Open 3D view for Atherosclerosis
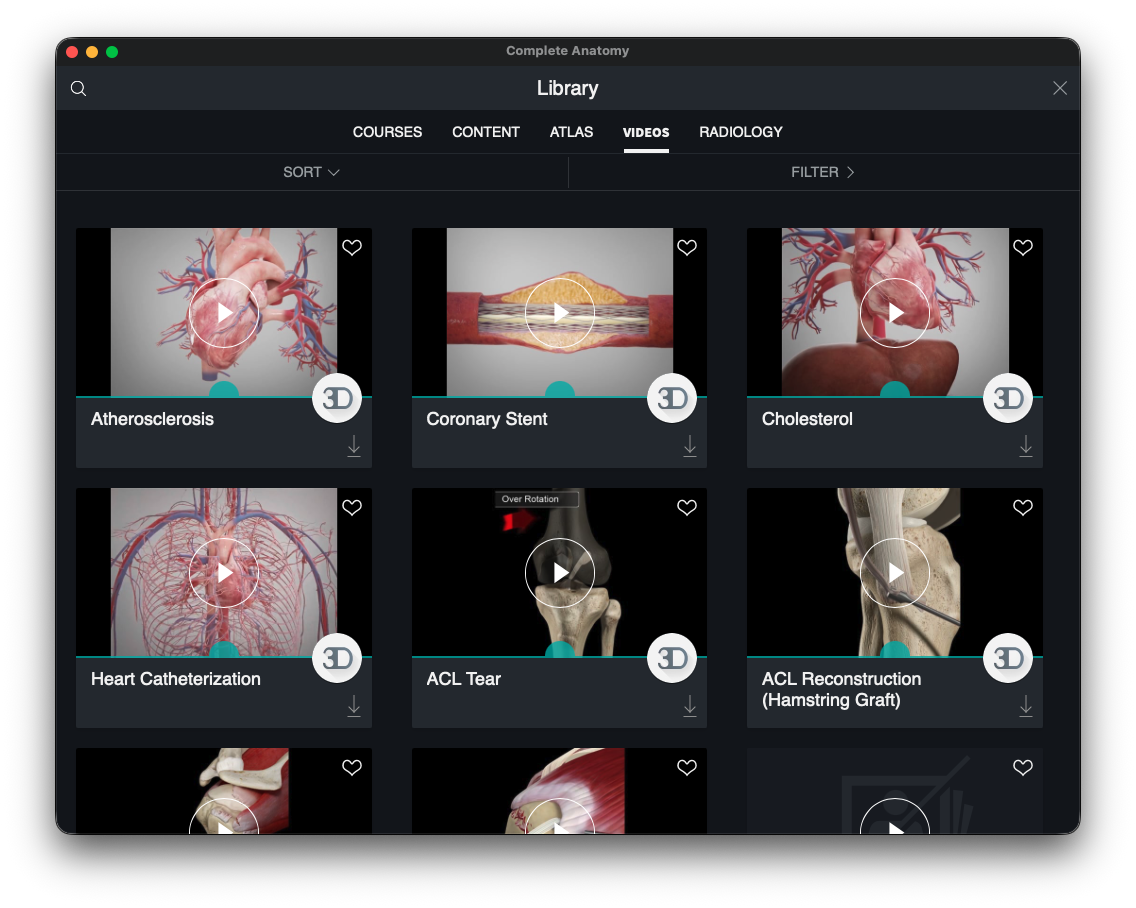Viewport: 1136px width, 908px height. pos(337,398)
